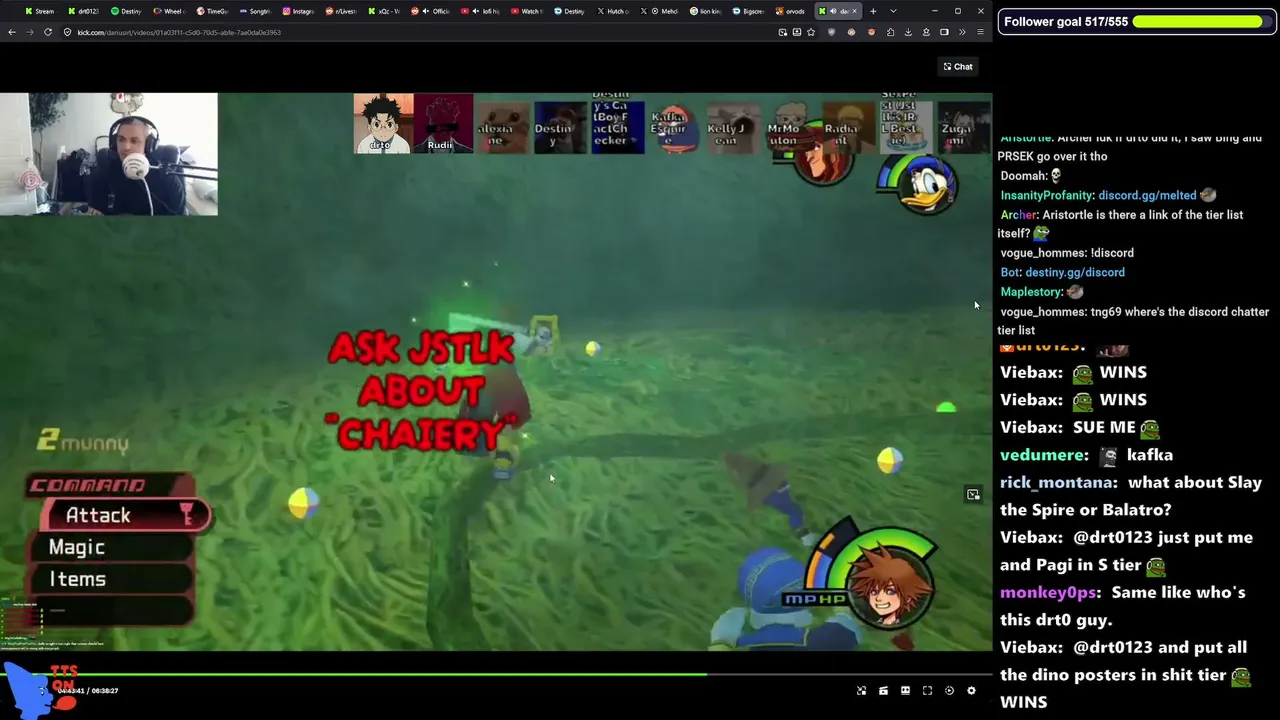Click the InsanityProfanity username in chat
1280x720 pixels.
[1047, 195]
